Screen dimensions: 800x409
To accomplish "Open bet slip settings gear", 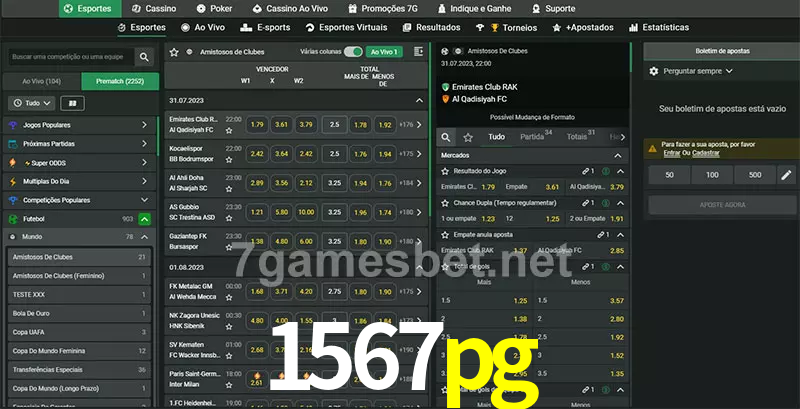I will point(654,71).
